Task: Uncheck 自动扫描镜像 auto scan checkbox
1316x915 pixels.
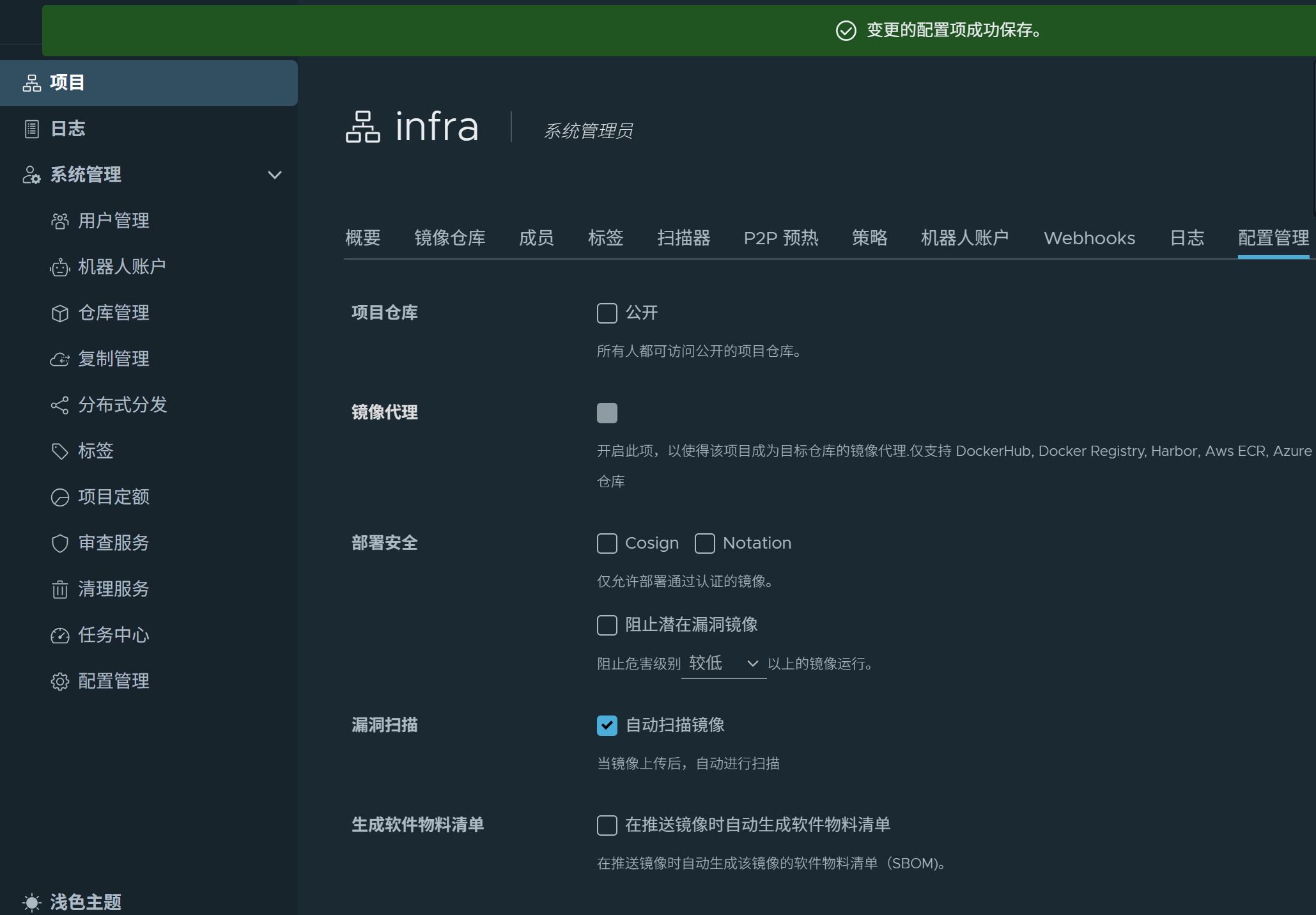Action: pyautogui.click(x=607, y=725)
